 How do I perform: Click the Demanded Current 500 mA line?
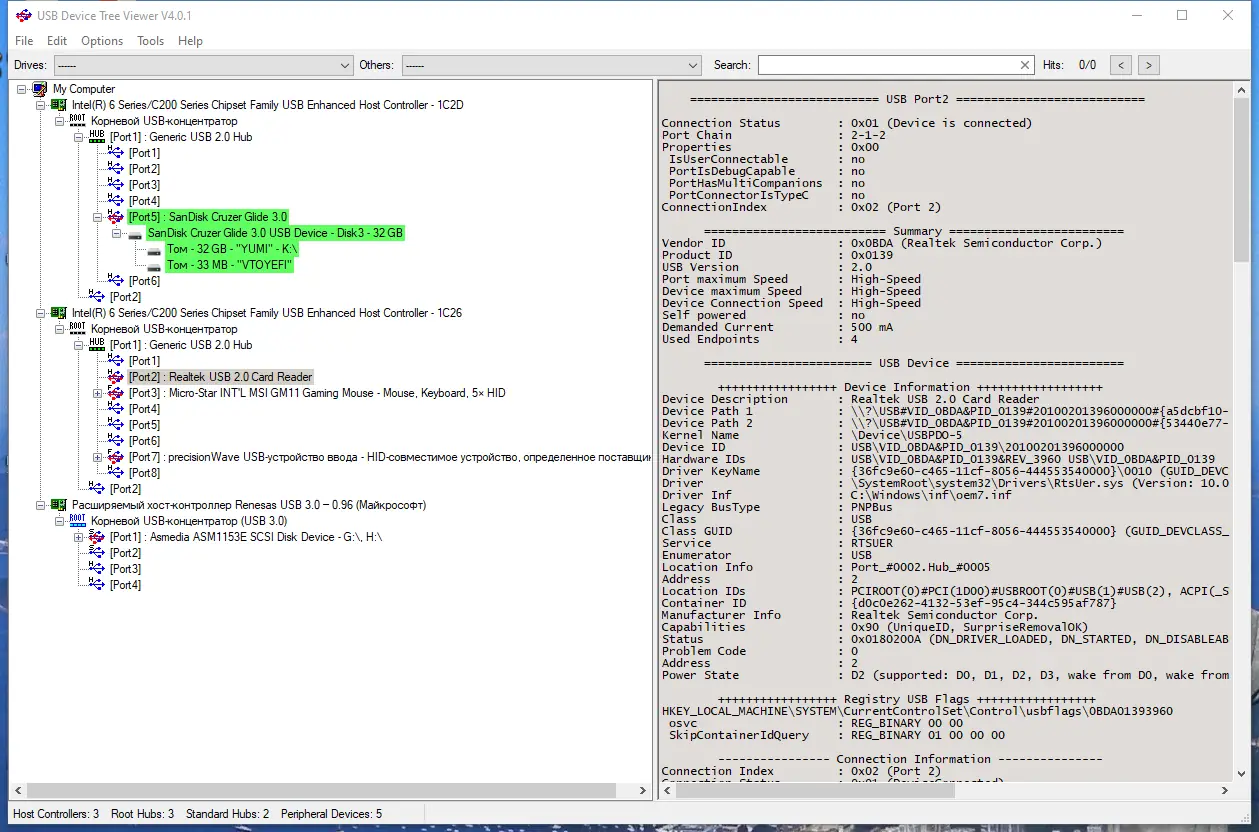pos(777,327)
